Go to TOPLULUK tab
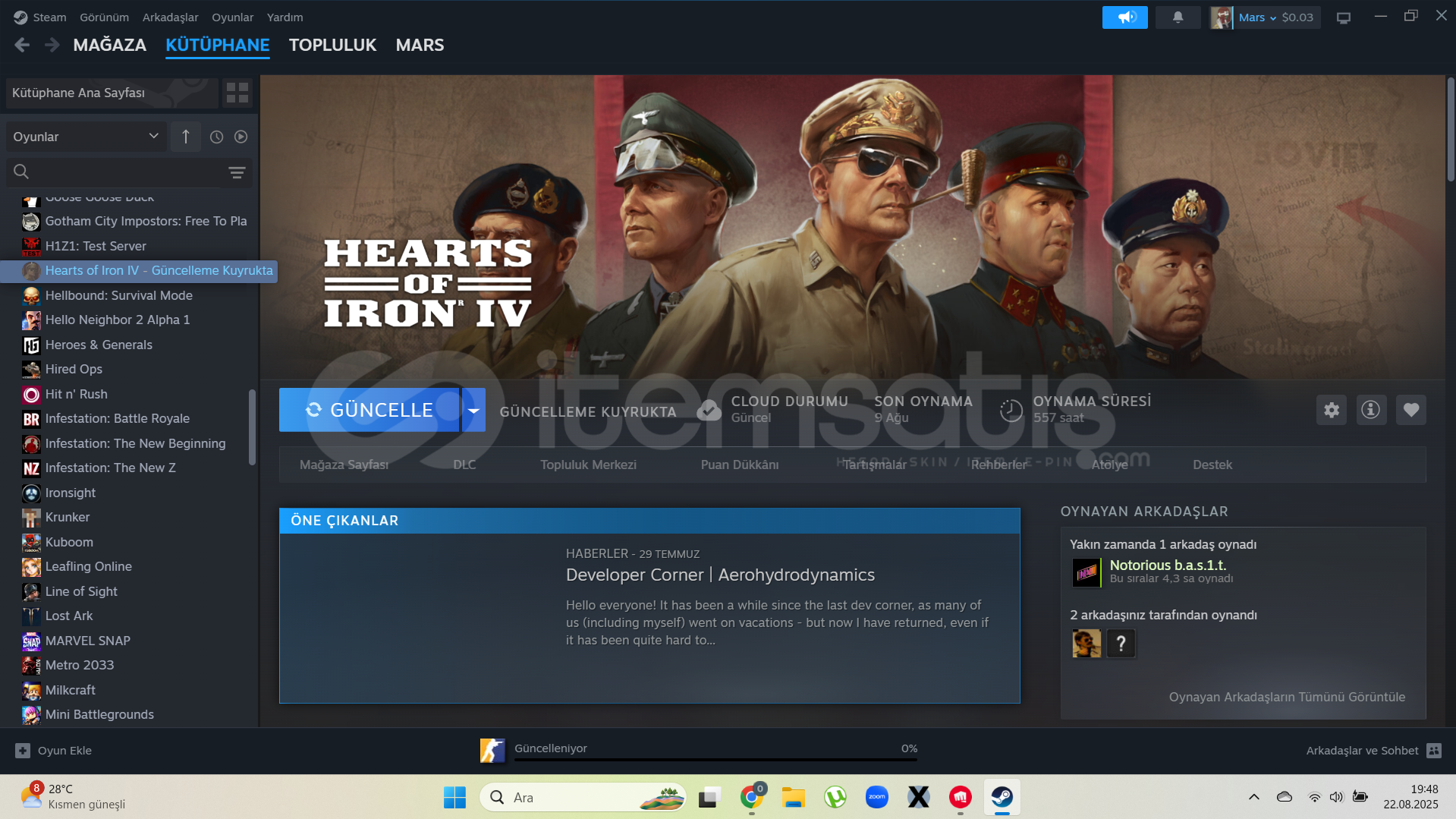The height and width of the screenshot is (819, 1456). pyautogui.click(x=332, y=45)
